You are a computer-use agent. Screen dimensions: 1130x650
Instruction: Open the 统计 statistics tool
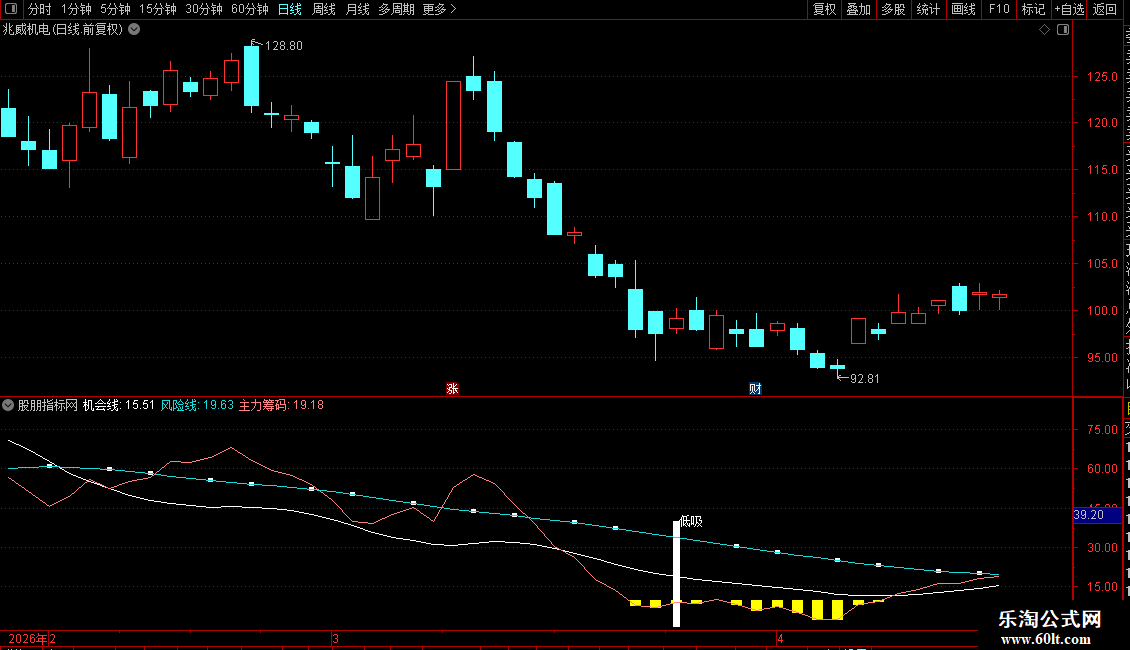point(927,9)
